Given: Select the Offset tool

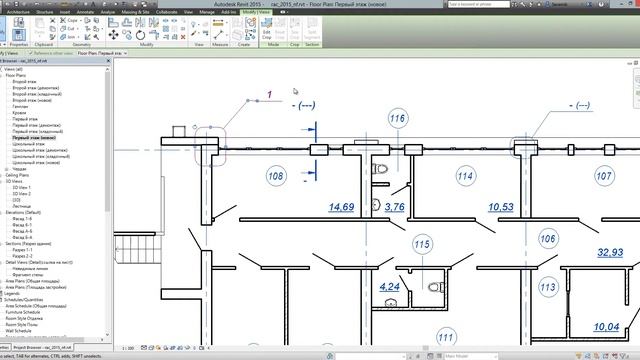Looking at the screenshot, I should tap(127, 23).
